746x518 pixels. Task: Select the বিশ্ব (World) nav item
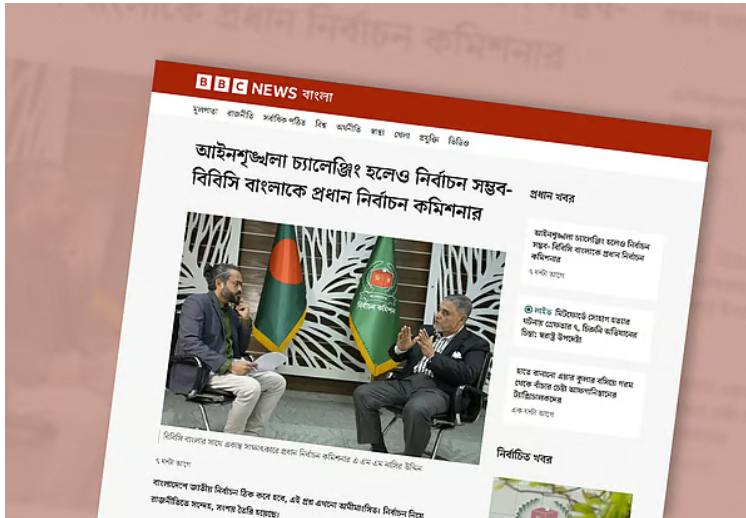(x=321, y=124)
